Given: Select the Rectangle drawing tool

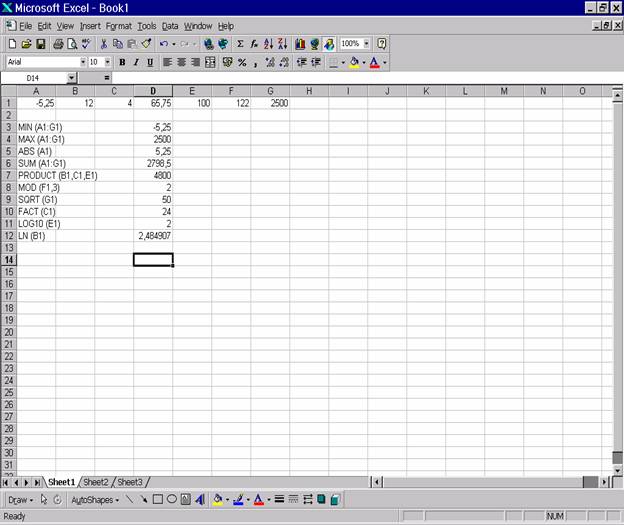Looking at the screenshot, I should (x=158, y=499).
